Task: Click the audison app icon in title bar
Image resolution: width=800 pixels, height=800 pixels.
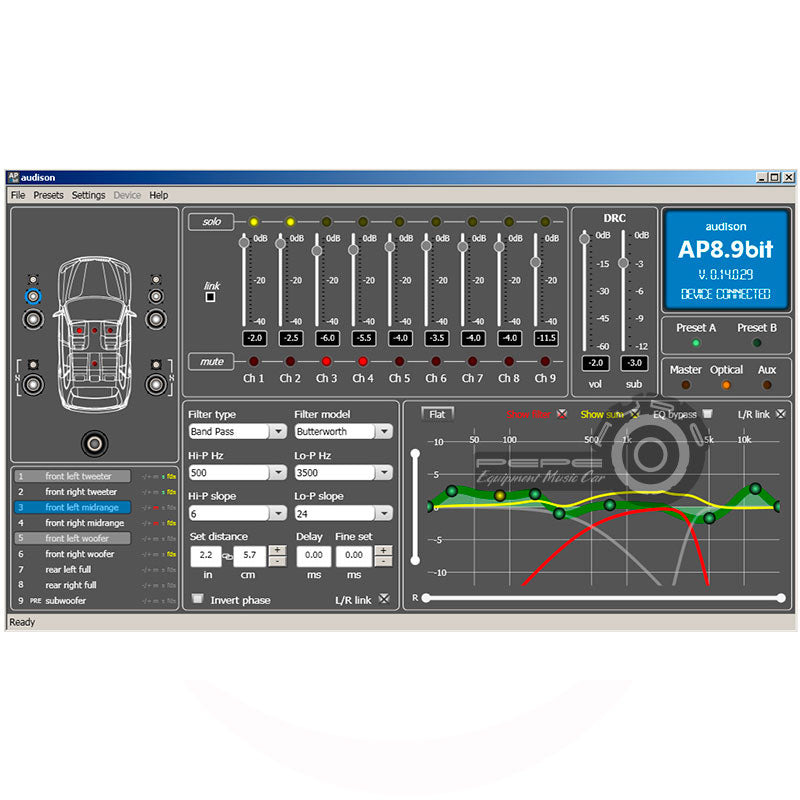Action: click(13, 177)
